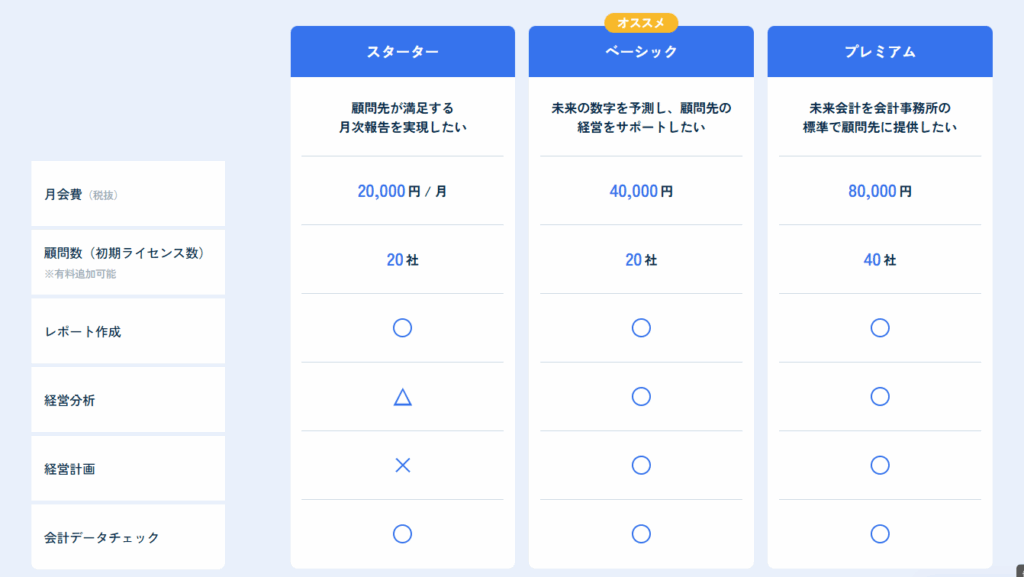Select the ベーシック plan header

pyautogui.click(x=641, y=52)
